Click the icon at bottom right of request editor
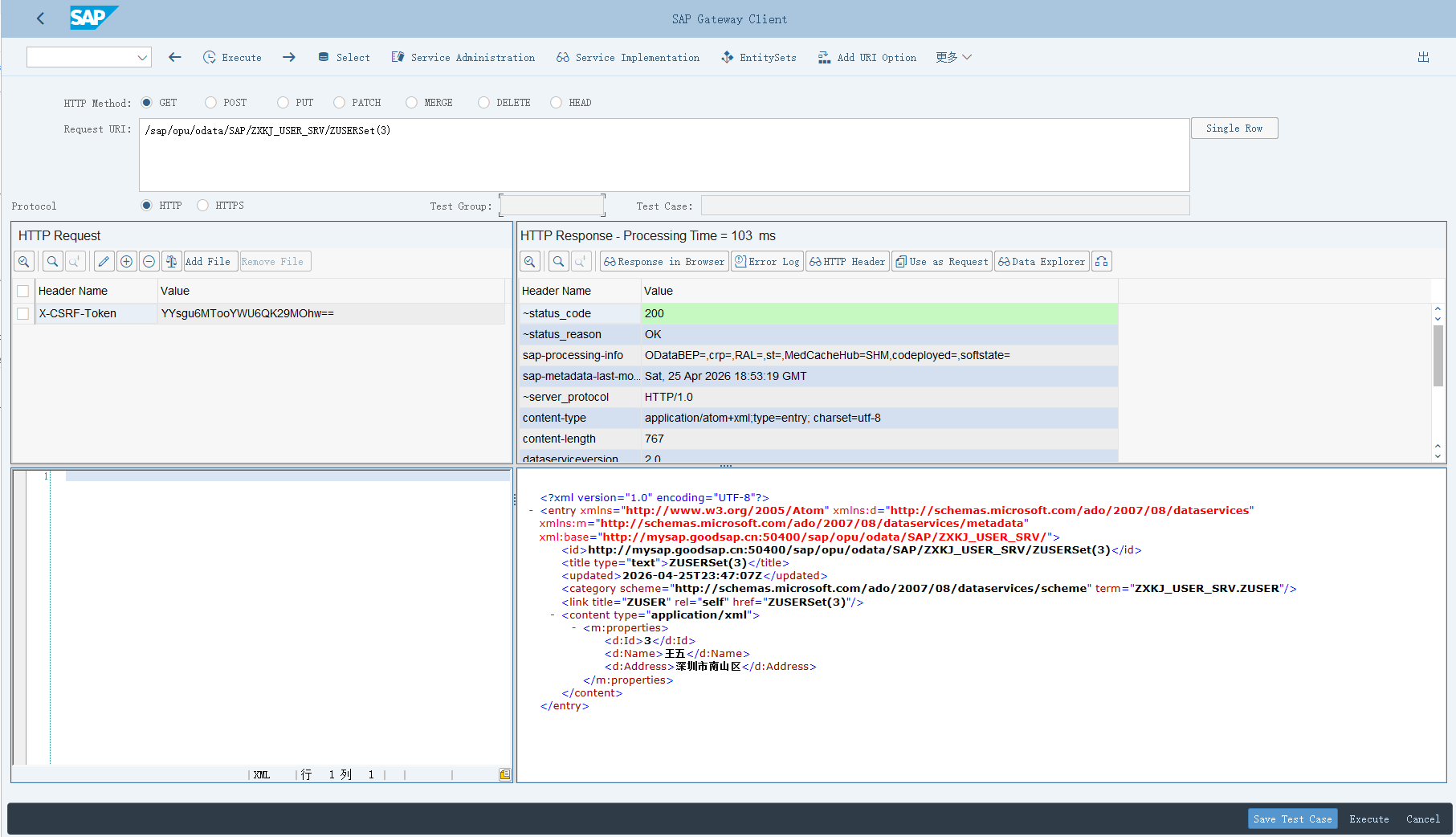This screenshot has height=837, width=1456. (x=504, y=774)
